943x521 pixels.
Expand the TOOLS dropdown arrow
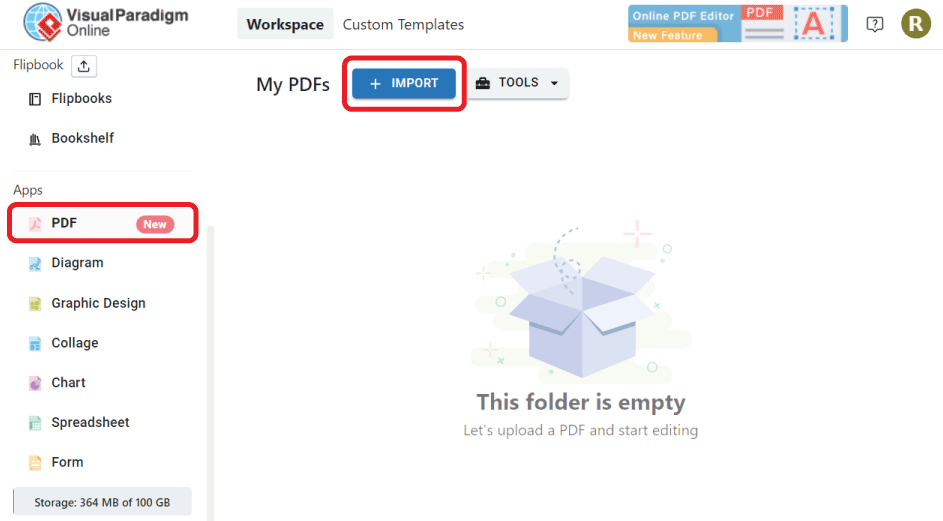[x=554, y=83]
